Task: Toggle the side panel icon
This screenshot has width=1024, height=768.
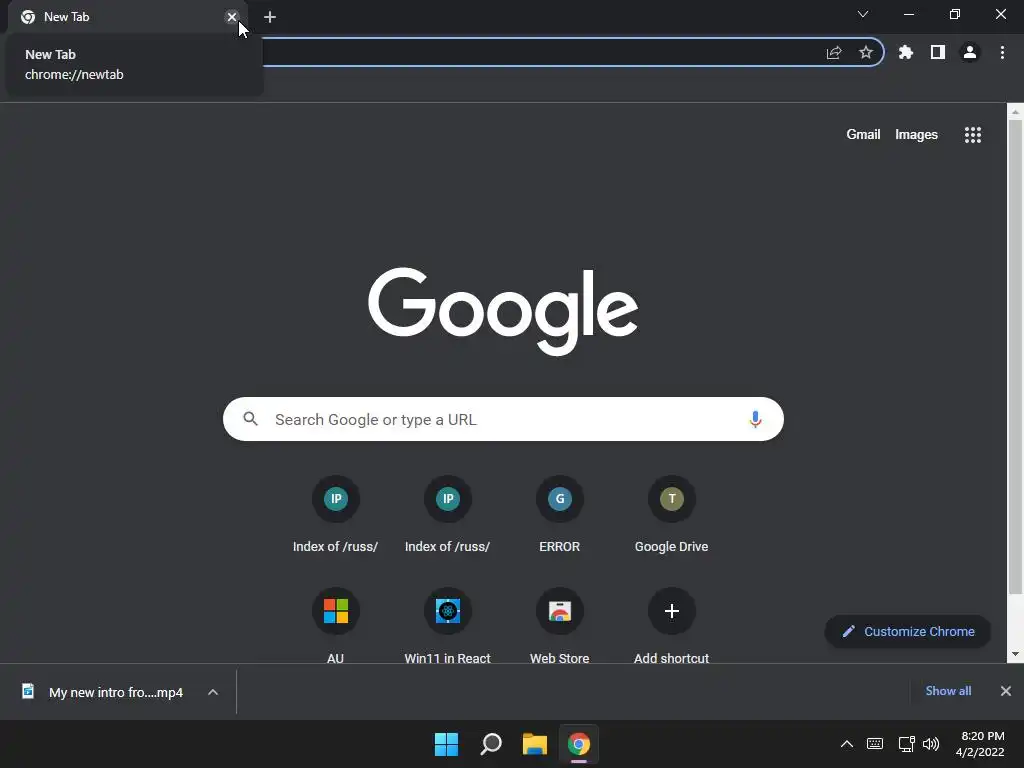Action: [938, 52]
